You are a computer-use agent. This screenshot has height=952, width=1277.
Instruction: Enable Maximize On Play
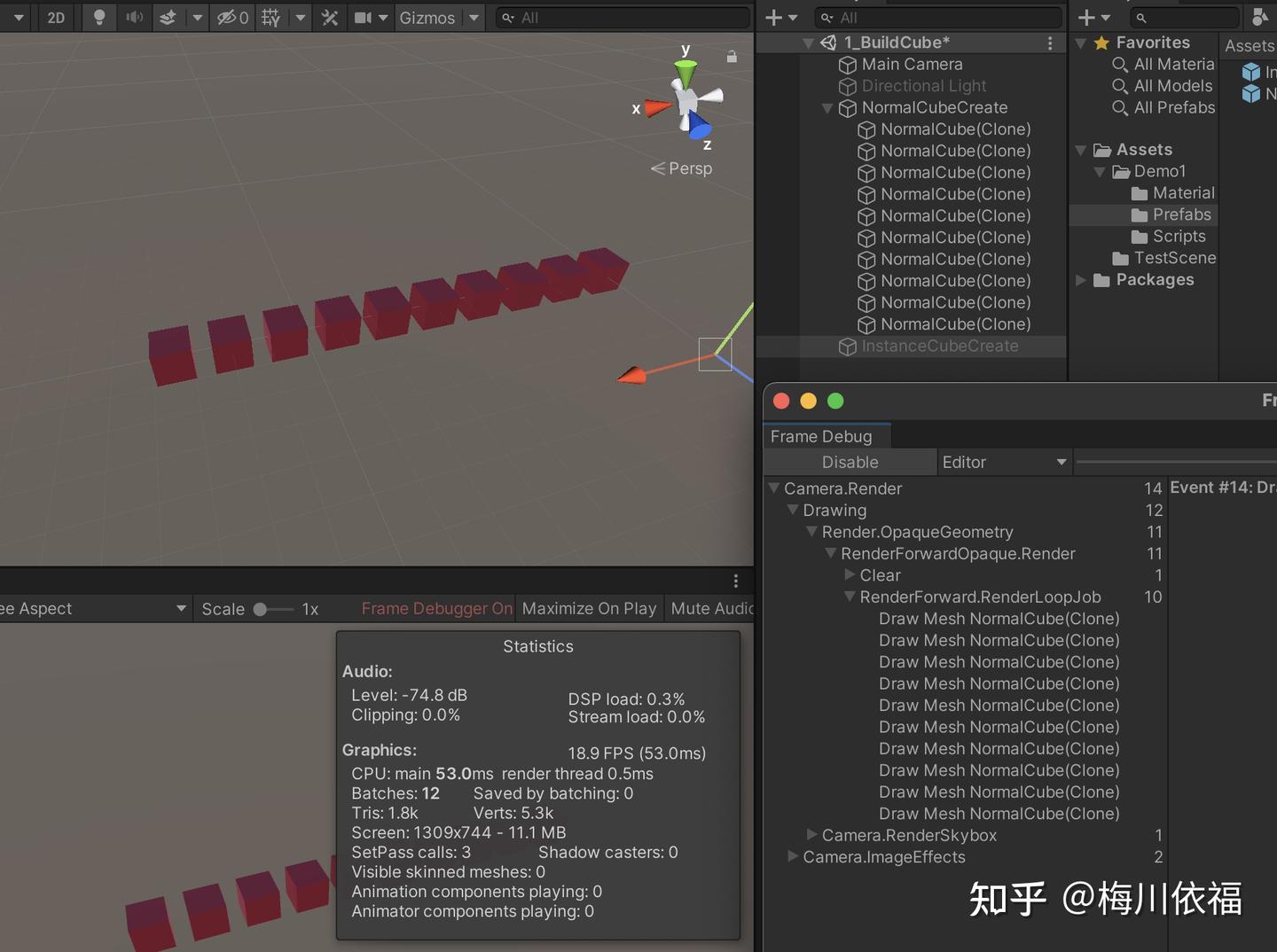(x=589, y=608)
